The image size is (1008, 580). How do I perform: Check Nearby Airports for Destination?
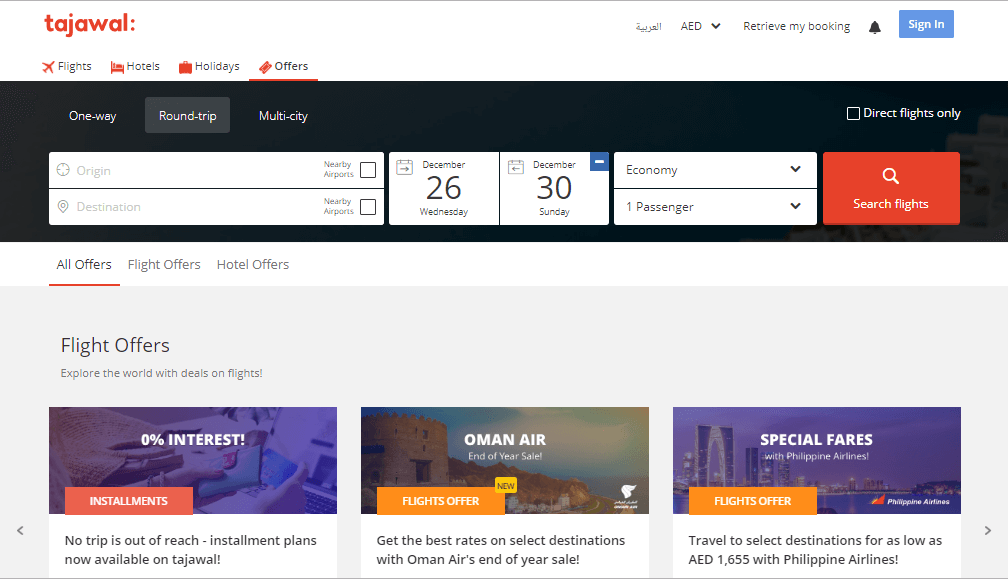368,207
